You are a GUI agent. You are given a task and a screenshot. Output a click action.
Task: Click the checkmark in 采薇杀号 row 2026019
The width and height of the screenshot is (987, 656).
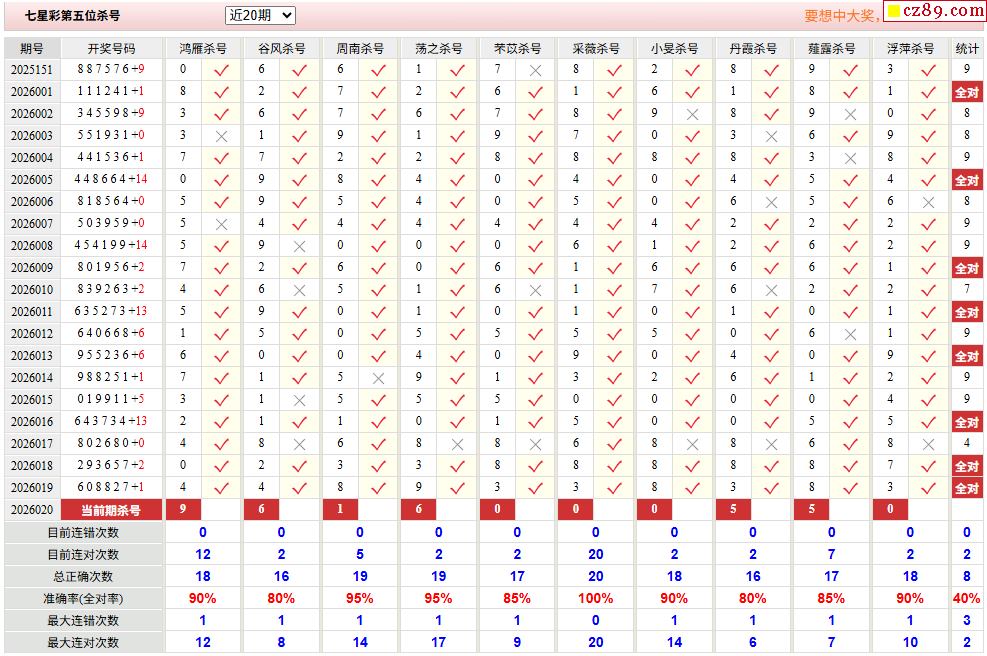(614, 488)
